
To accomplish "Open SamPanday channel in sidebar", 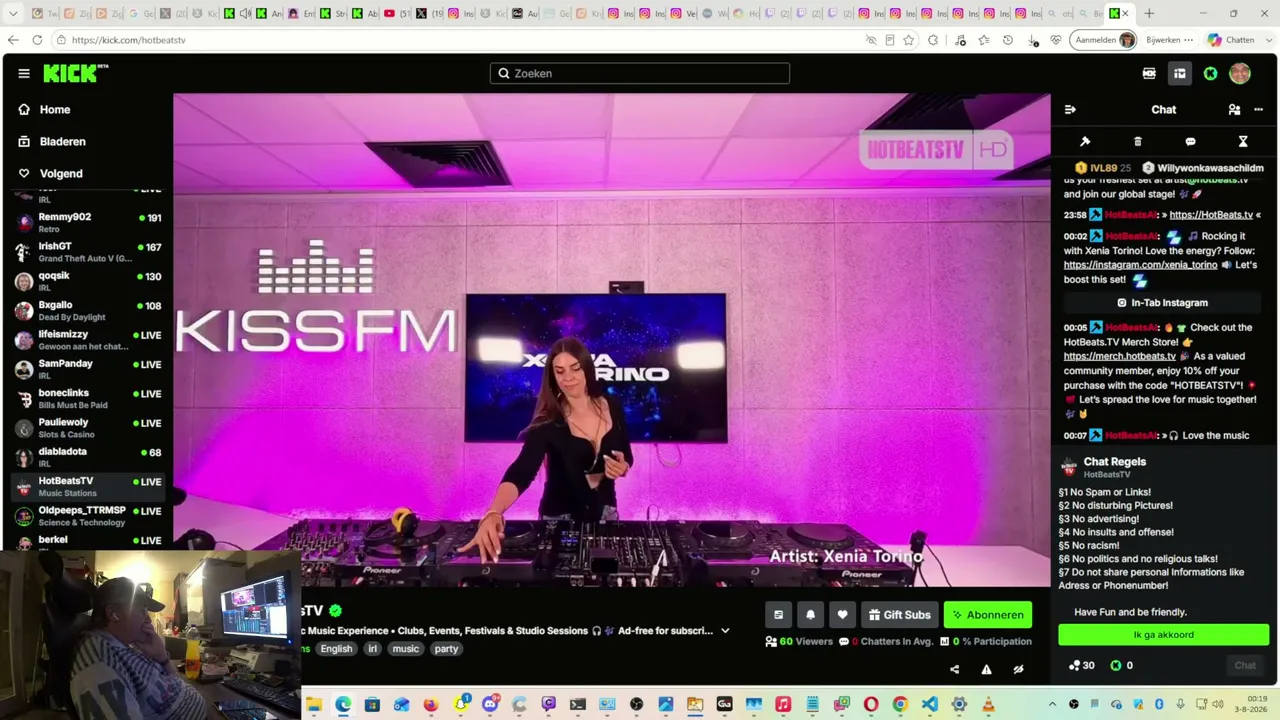I will pos(88,369).
